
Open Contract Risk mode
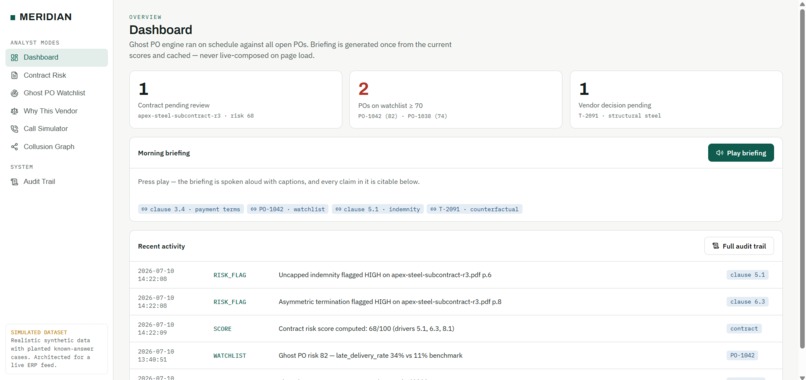(x=57, y=76)
